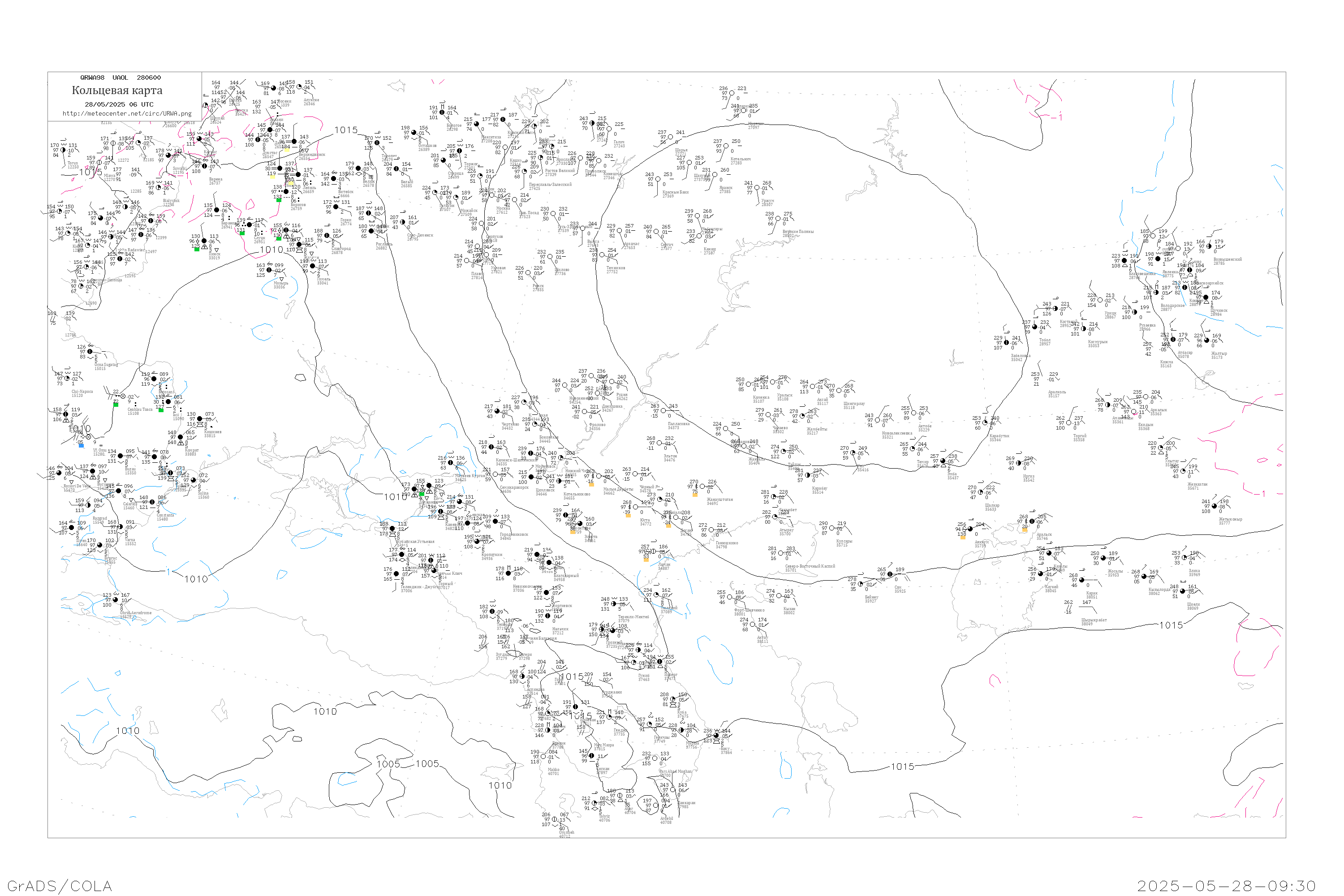Image resolution: width=1344 pixels, height=896 pixels.
Task: Click the green square below Пинск station
Action: [x=197, y=249]
